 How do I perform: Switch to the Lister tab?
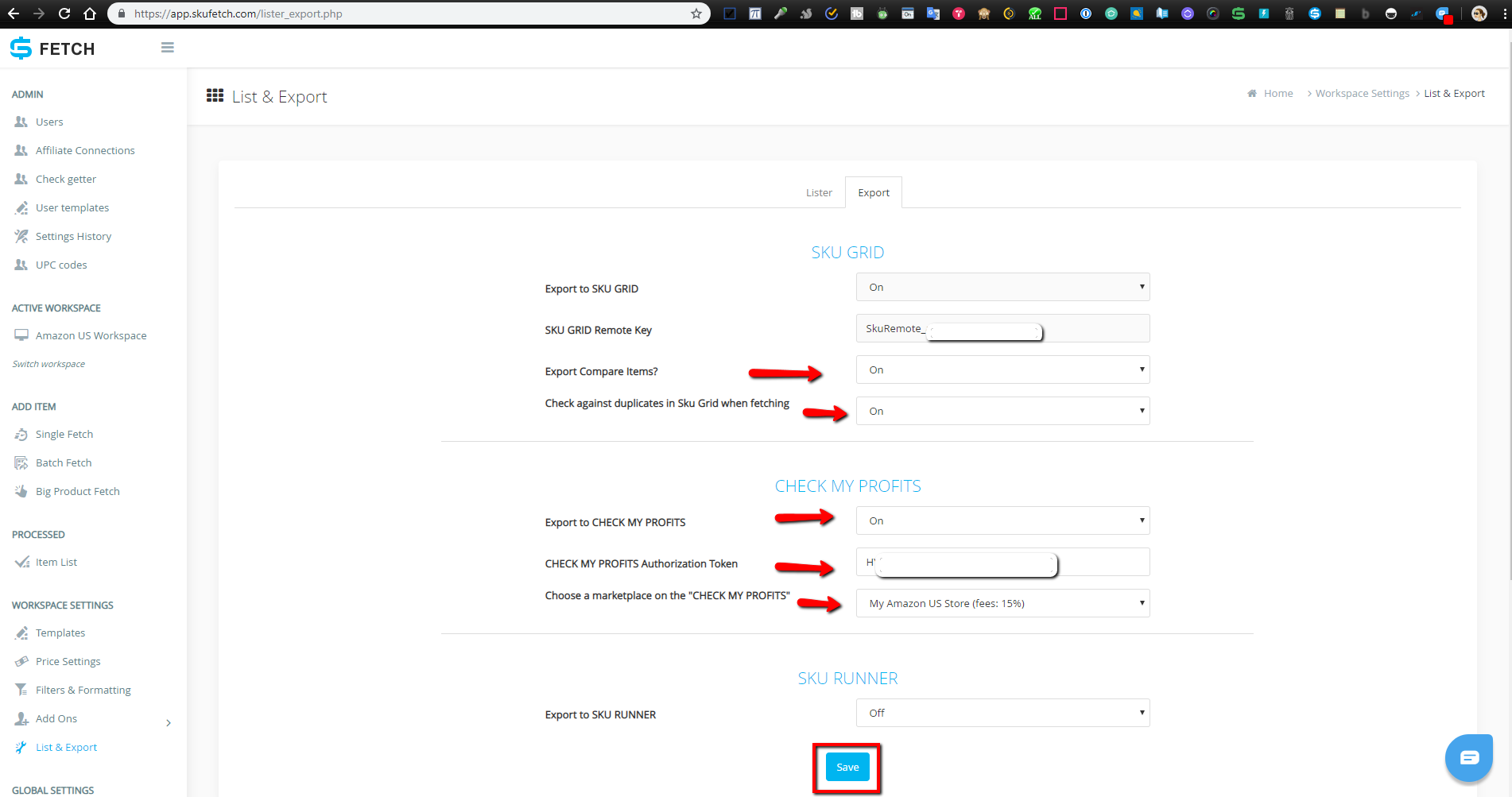click(x=819, y=192)
